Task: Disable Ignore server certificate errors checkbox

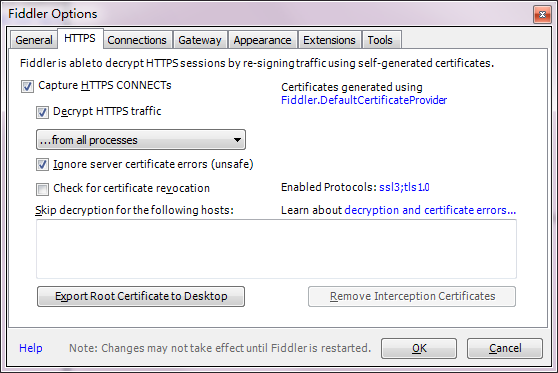Action: [42, 165]
